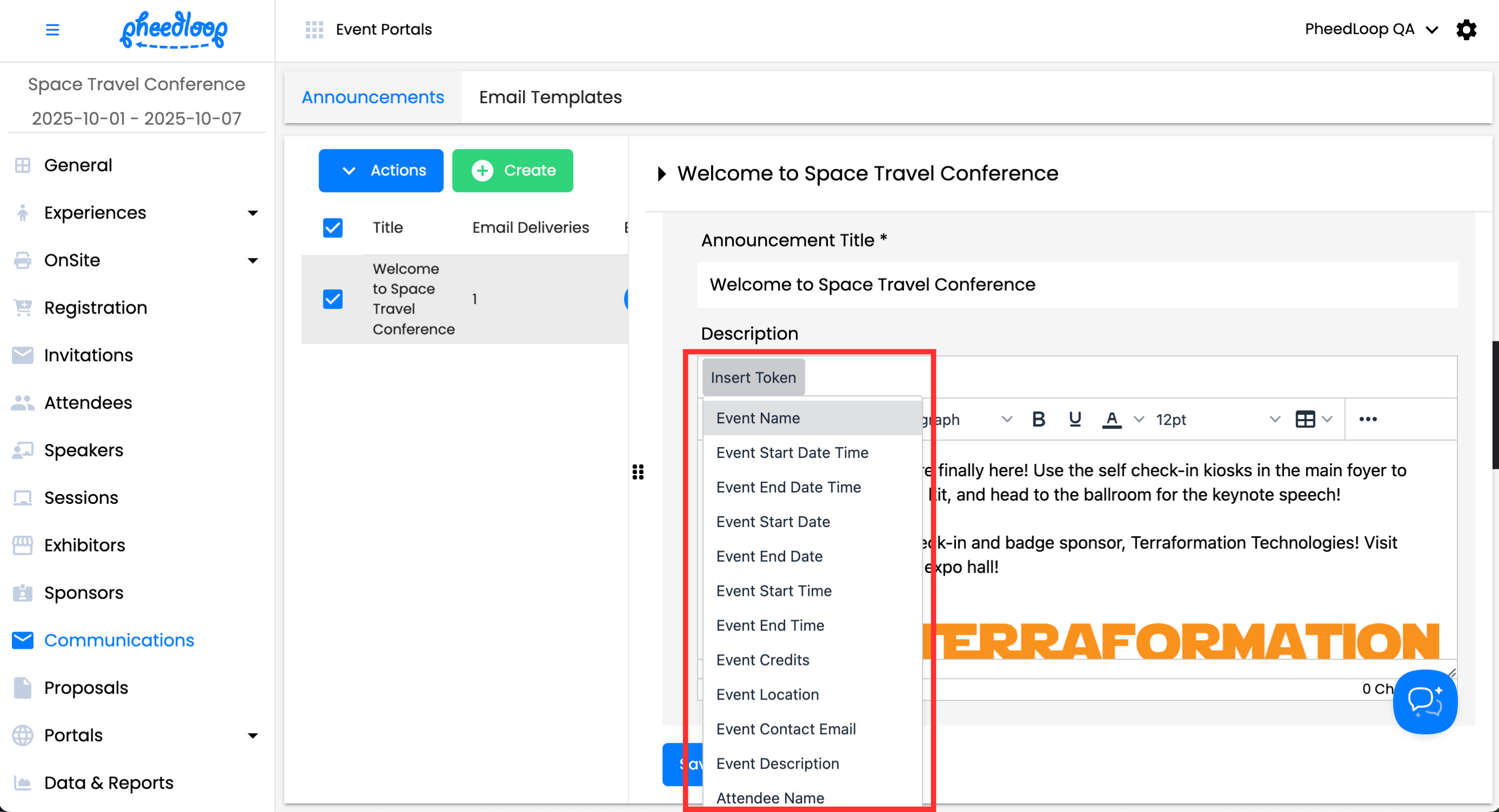Screen dimensions: 1499x812
Task: Toggle the select-all checkbox in header
Action: (333, 228)
